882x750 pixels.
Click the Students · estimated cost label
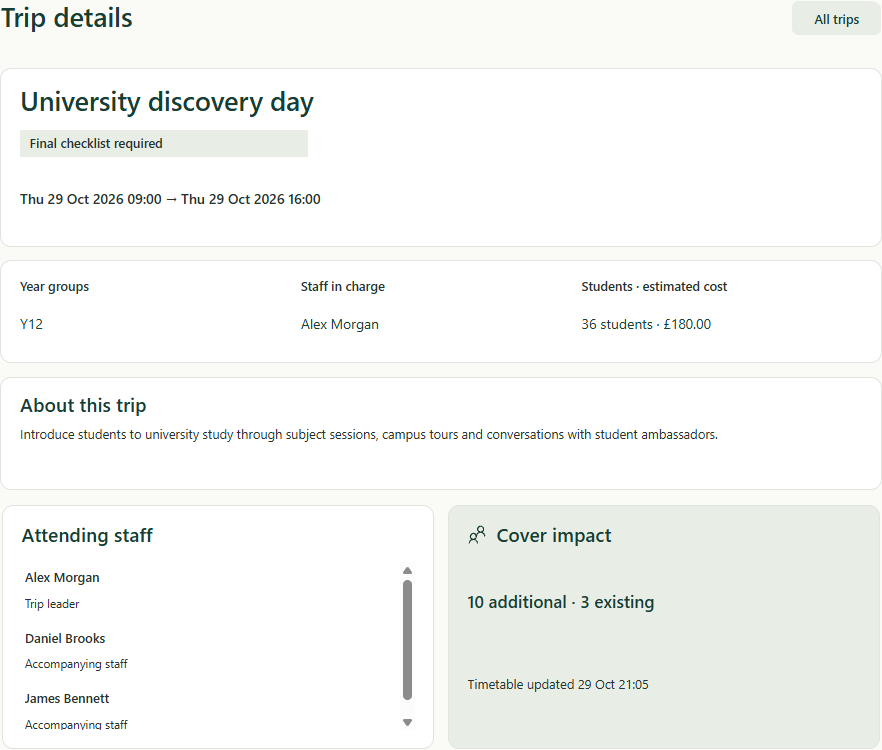pyautogui.click(x=654, y=287)
